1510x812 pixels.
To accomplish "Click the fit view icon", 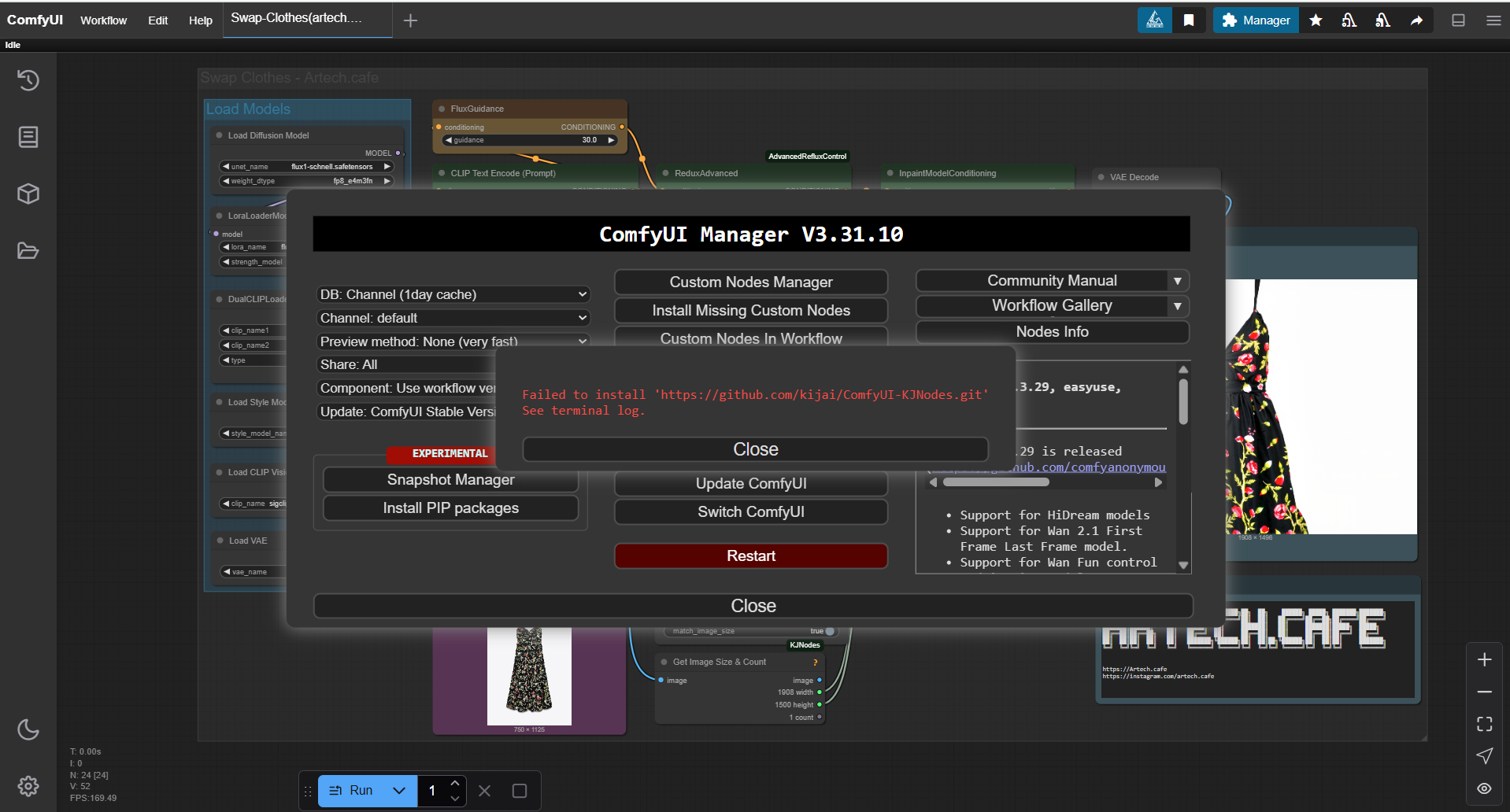I will pos(1484,724).
